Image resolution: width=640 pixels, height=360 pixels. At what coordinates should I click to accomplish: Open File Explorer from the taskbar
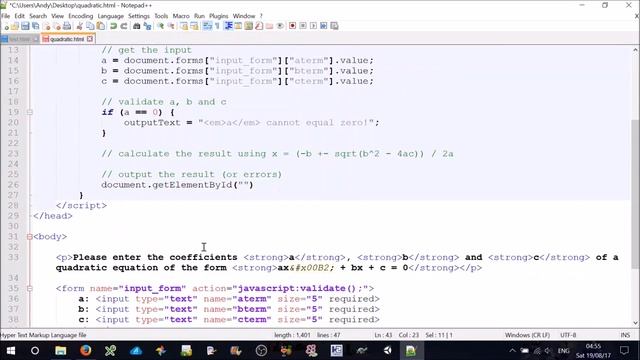coord(60,351)
